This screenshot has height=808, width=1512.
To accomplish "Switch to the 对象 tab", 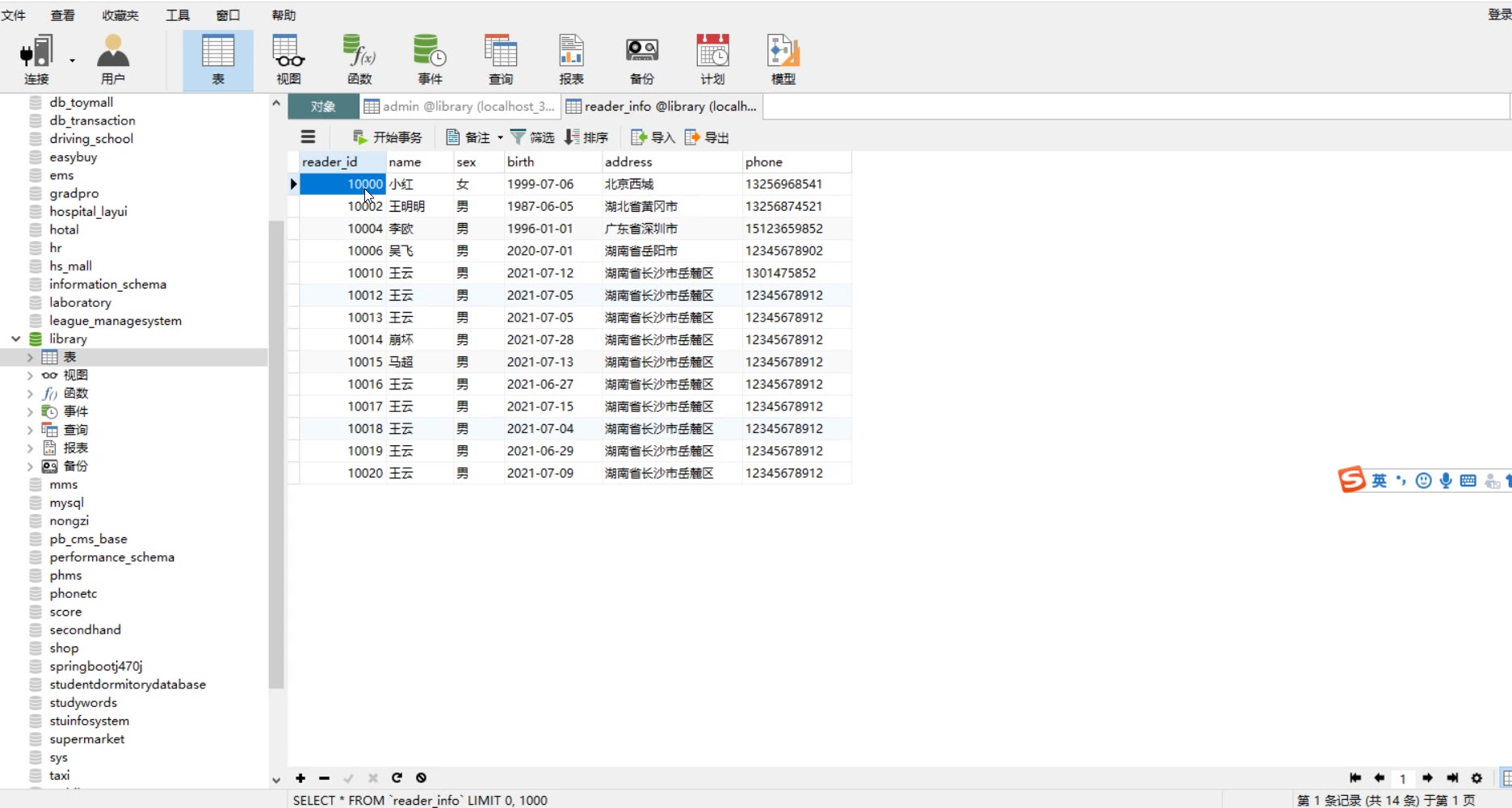I will coord(323,107).
